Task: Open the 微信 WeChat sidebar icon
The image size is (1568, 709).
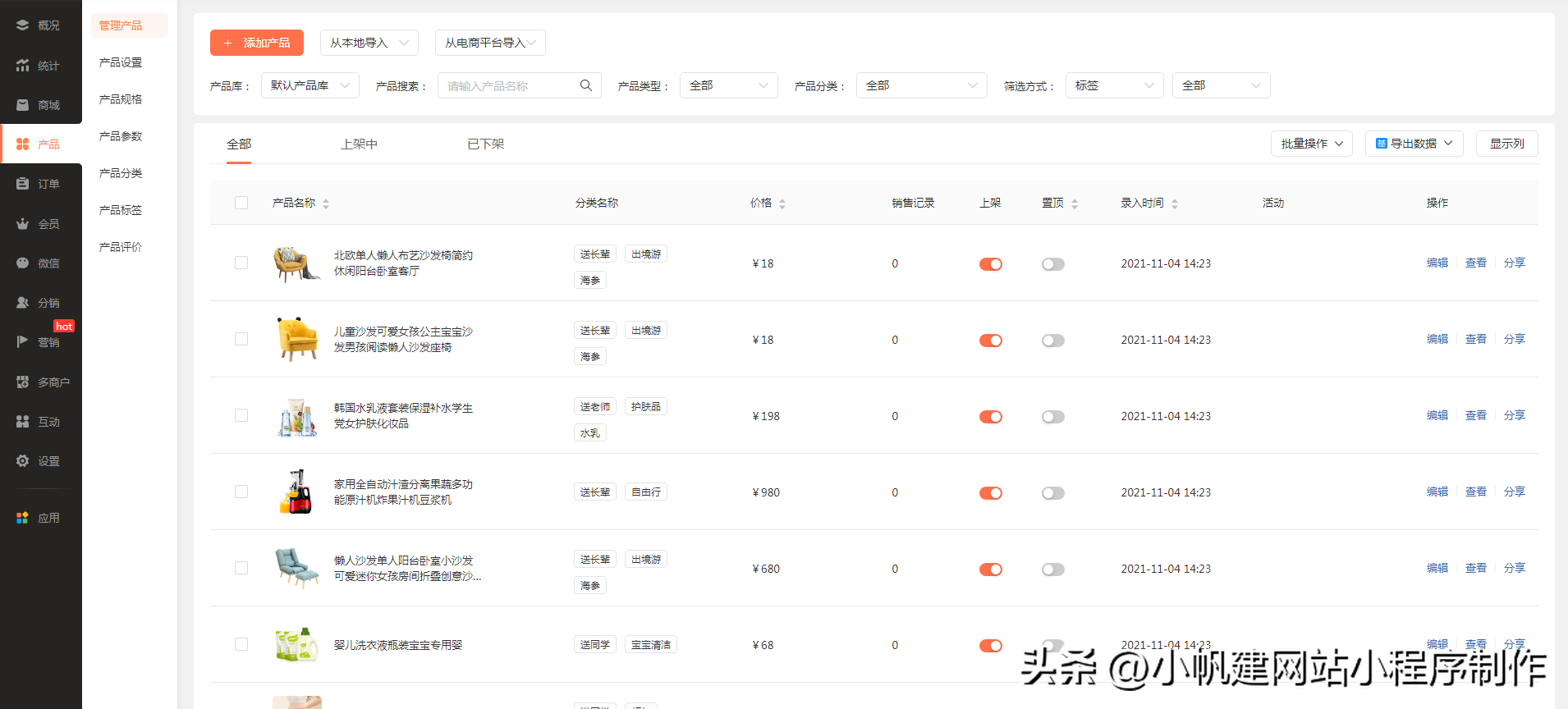Action: [23, 263]
